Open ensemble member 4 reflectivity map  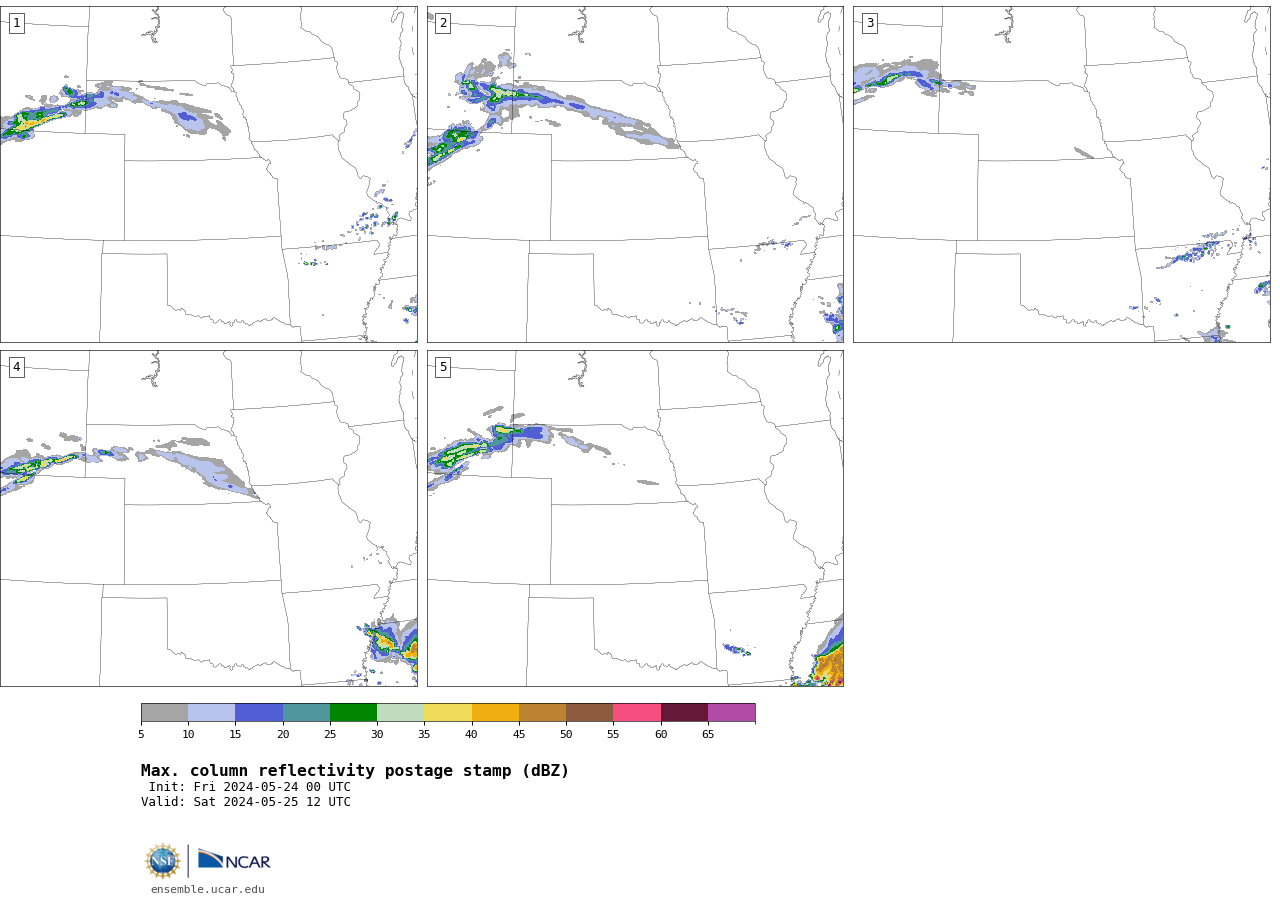[x=208, y=518]
